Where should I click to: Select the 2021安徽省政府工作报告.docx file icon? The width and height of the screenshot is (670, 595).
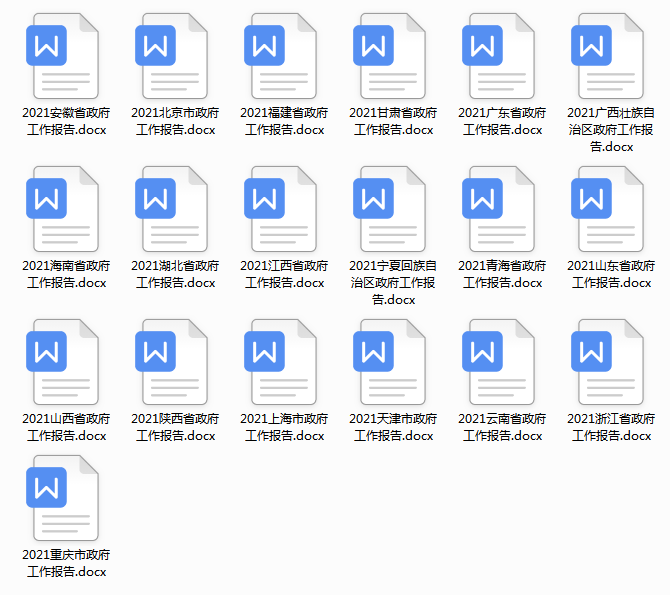click(x=65, y=56)
